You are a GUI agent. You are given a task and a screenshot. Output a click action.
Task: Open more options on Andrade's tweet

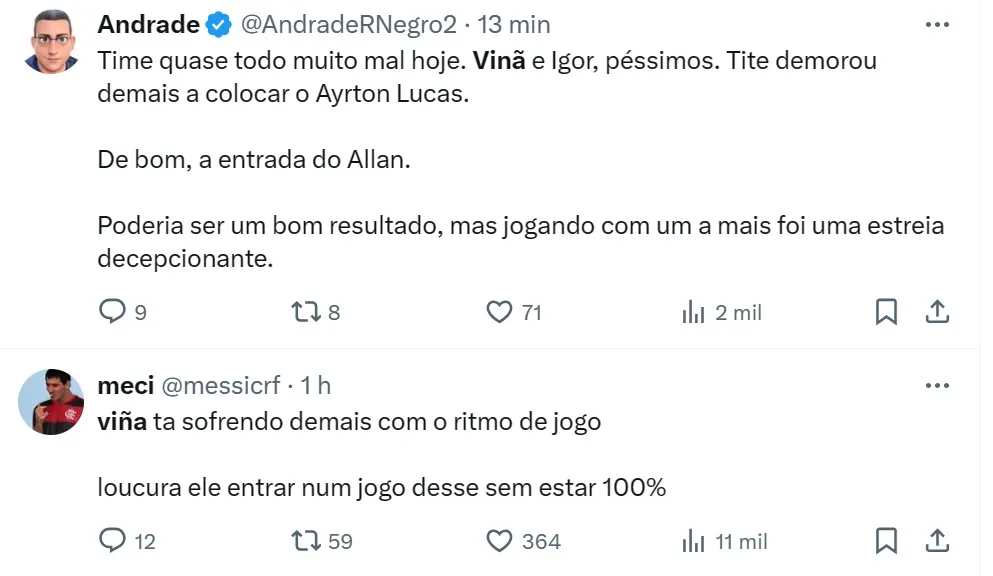click(x=937, y=23)
